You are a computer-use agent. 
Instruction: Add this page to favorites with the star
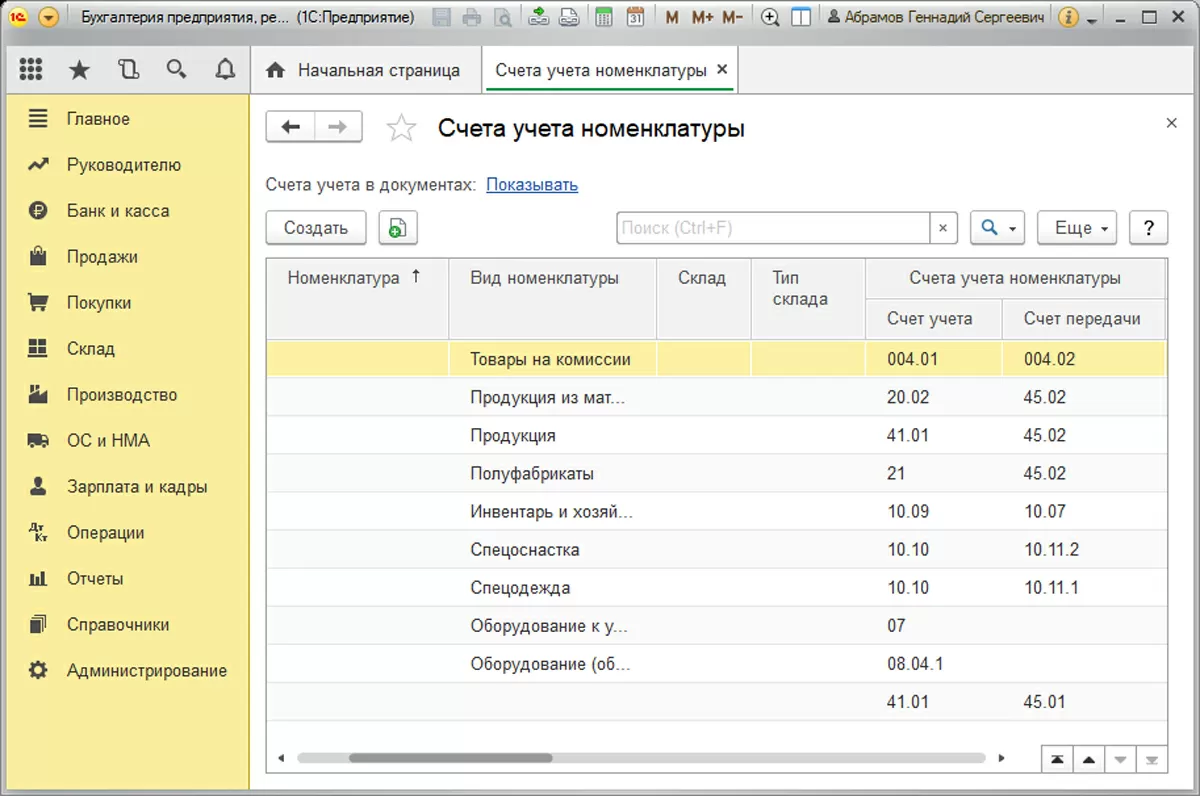click(401, 128)
